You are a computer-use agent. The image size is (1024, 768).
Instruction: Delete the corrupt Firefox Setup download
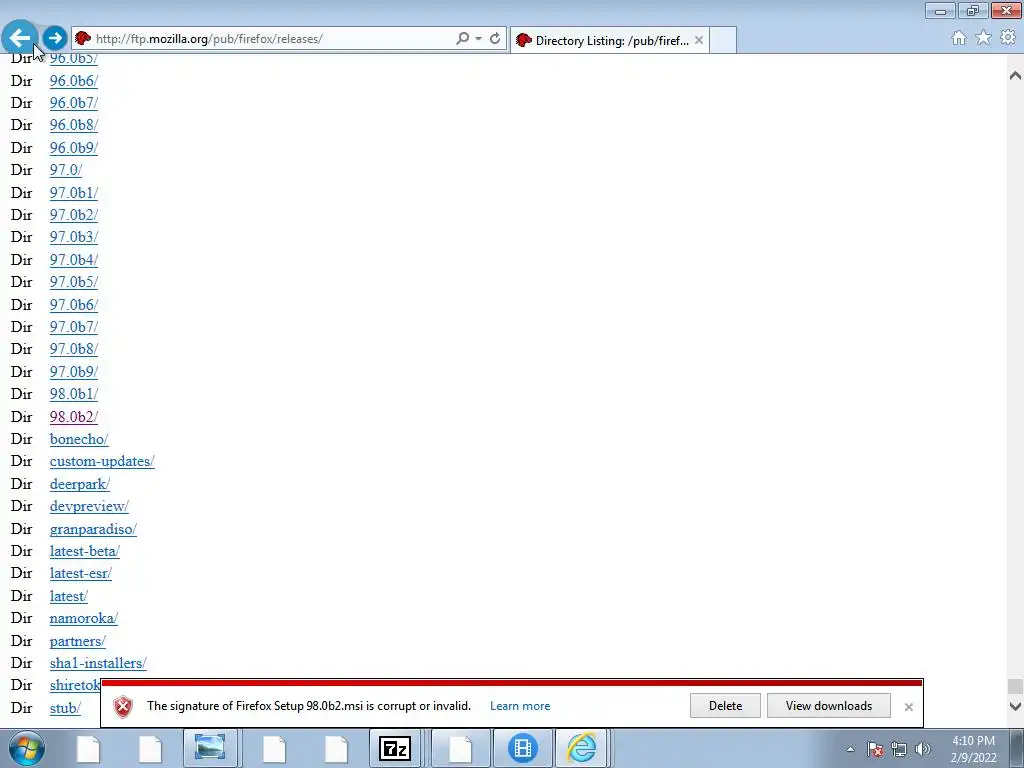pyautogui.click(x=725, y=706)
